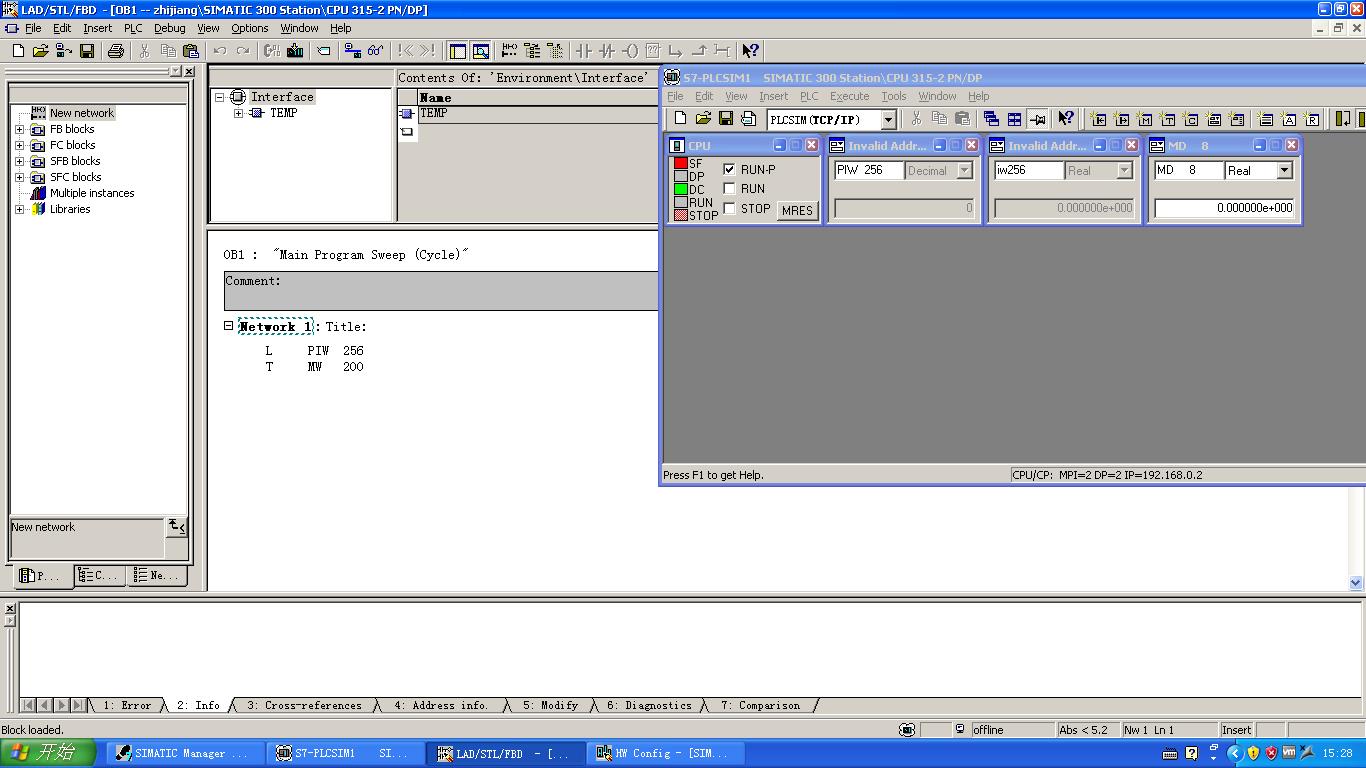This screenshot has width=1366, height=768.
Task: Select Multiple instances in the elements tree
Action: [92, 193]
